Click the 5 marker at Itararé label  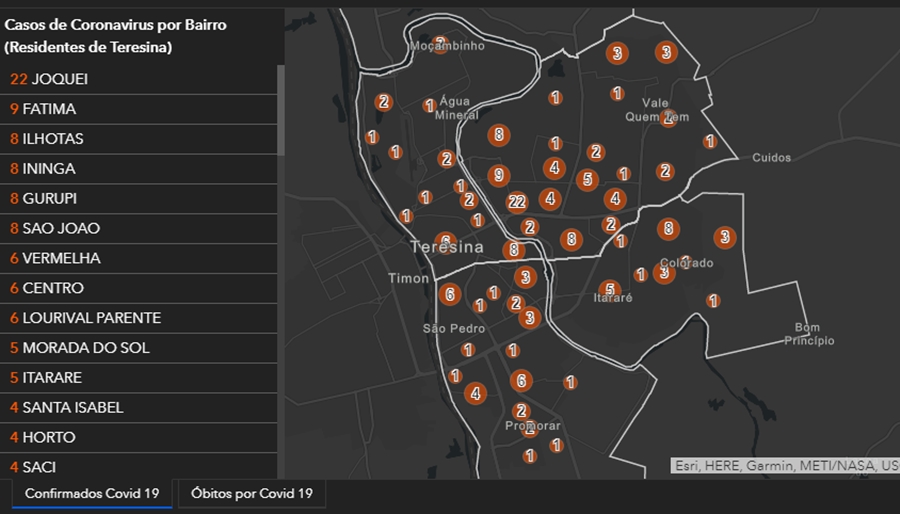[610, 290]
